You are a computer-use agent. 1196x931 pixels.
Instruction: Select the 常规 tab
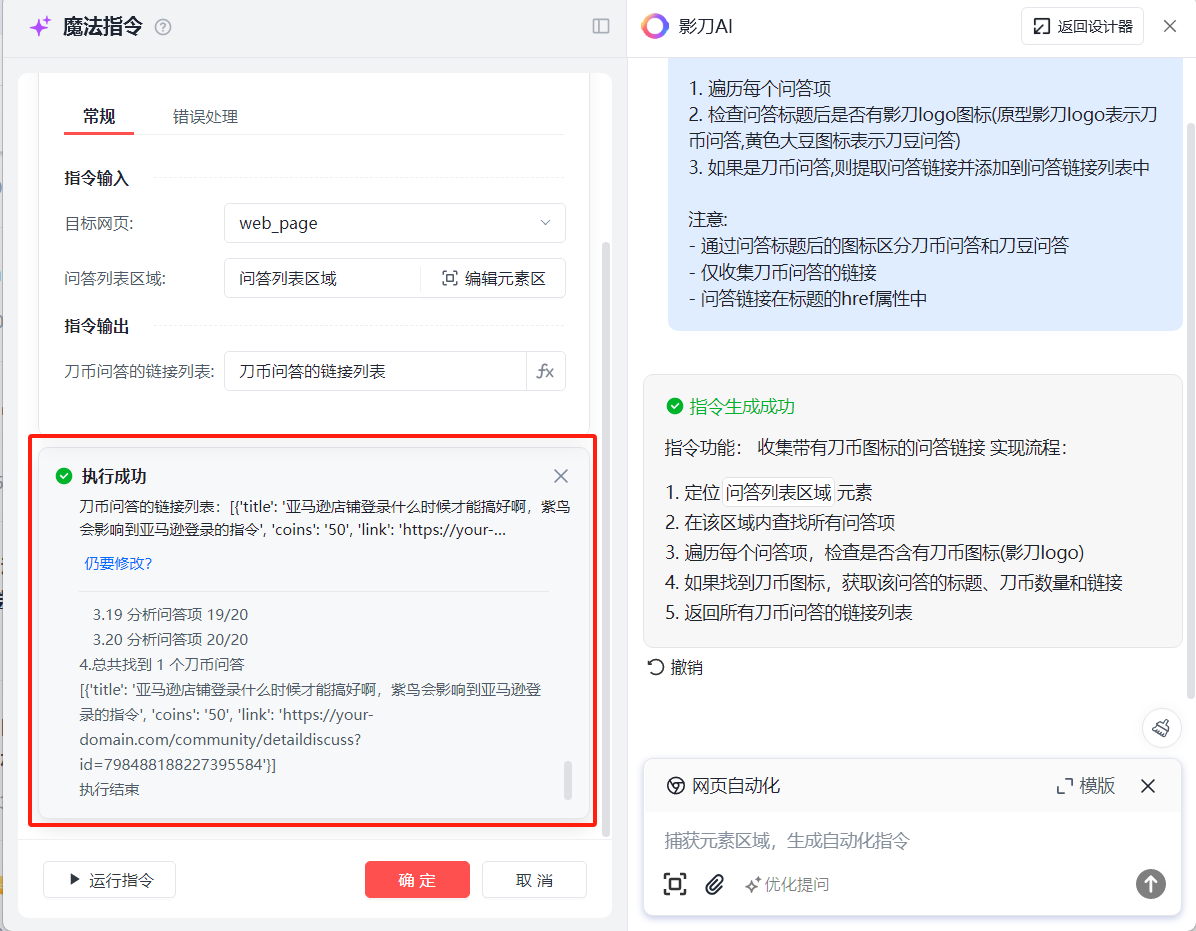click(x=99, y=117)
